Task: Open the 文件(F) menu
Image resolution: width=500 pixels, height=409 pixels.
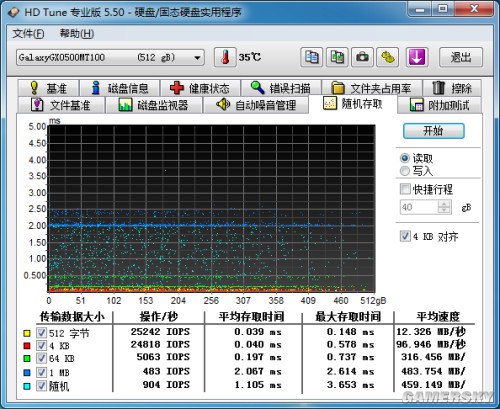Action: pyautogui.click(x=28, y=34)
